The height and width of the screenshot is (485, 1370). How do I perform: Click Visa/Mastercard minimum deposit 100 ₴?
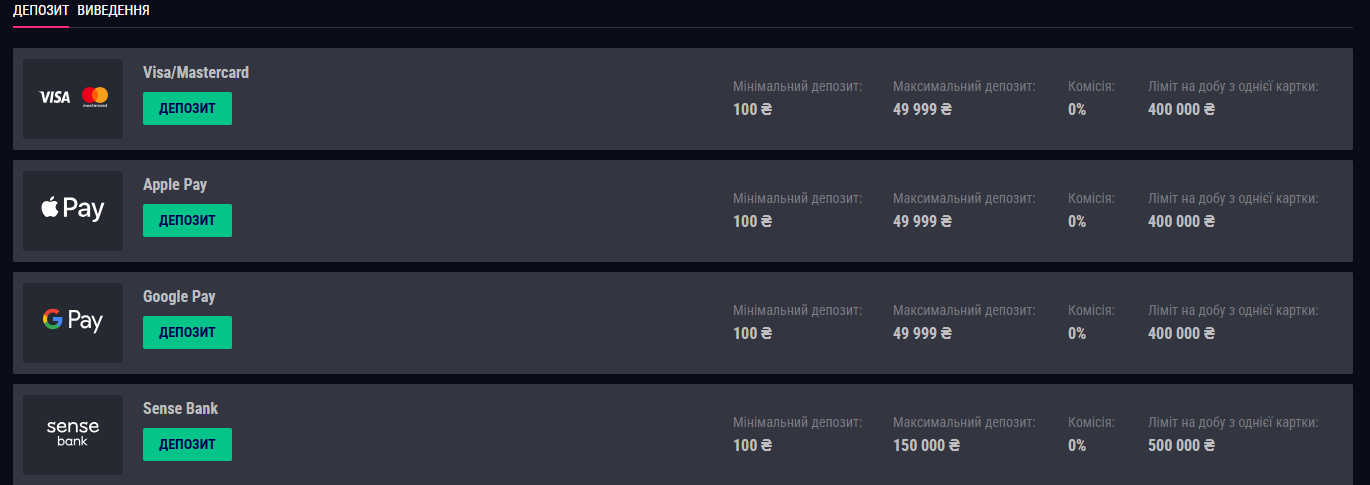[x=752, y=109]
